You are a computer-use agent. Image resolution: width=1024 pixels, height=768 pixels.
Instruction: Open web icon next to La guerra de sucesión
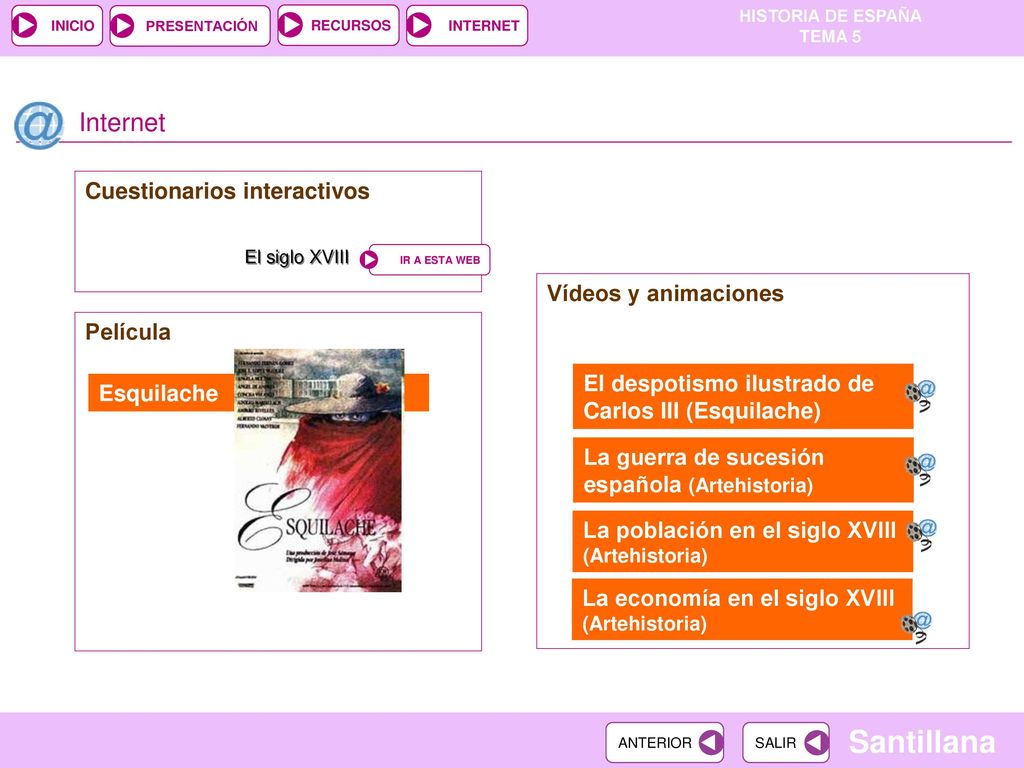921,469
